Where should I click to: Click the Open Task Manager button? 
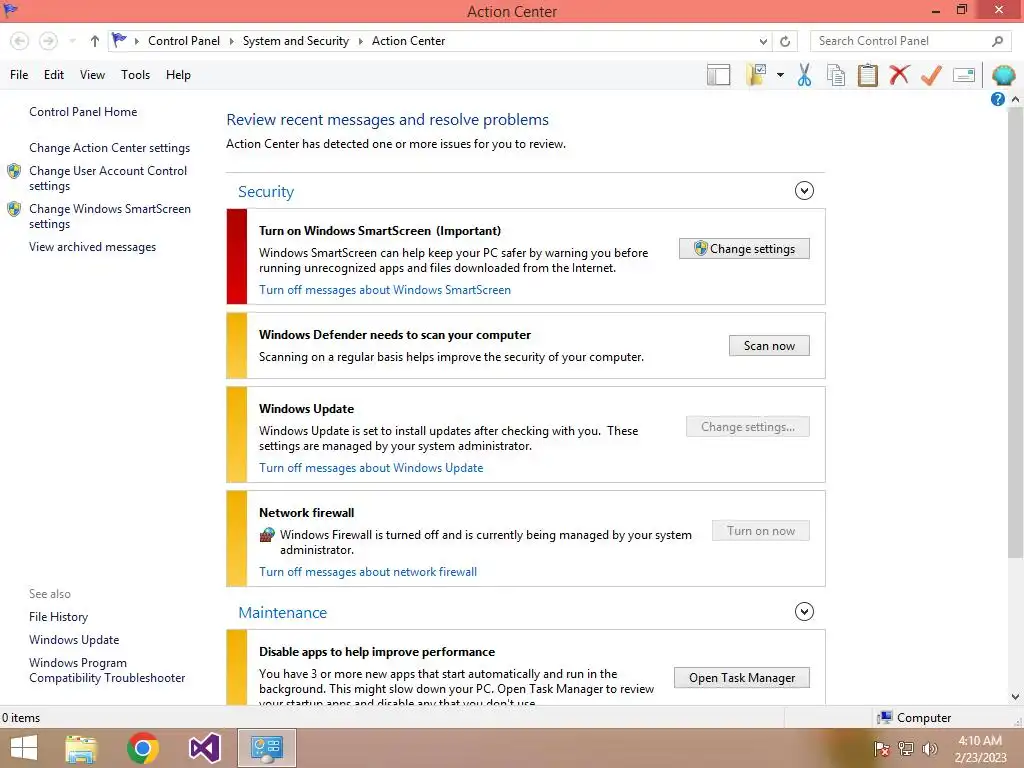pos(742,678)
